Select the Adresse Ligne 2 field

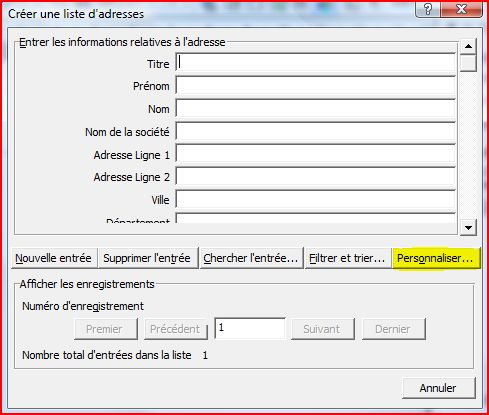[x=315, y=177]
